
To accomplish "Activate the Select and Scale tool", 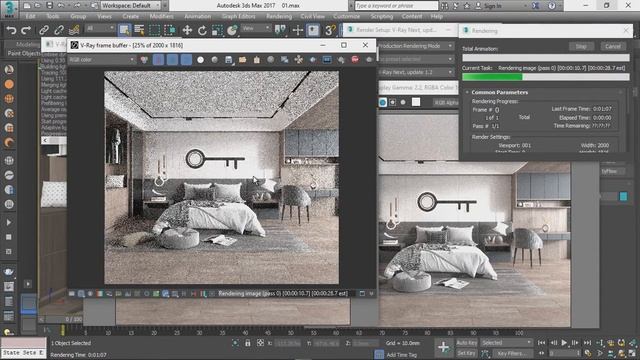I will click(x=217, y=30).
